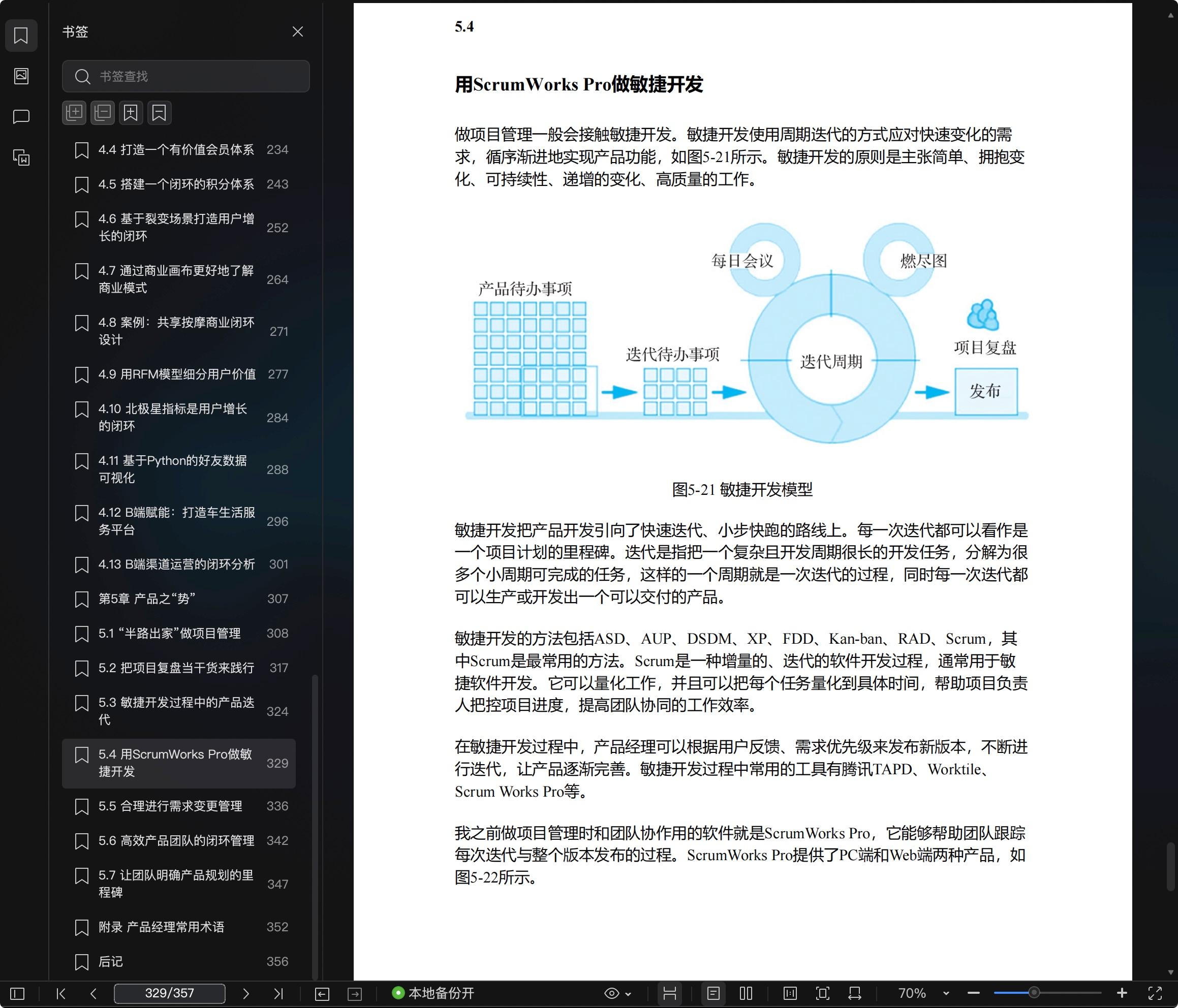This screenshot has width=1178, height=1008.
Task: Click the bookmark search field
Action: (x=185, y=76)
